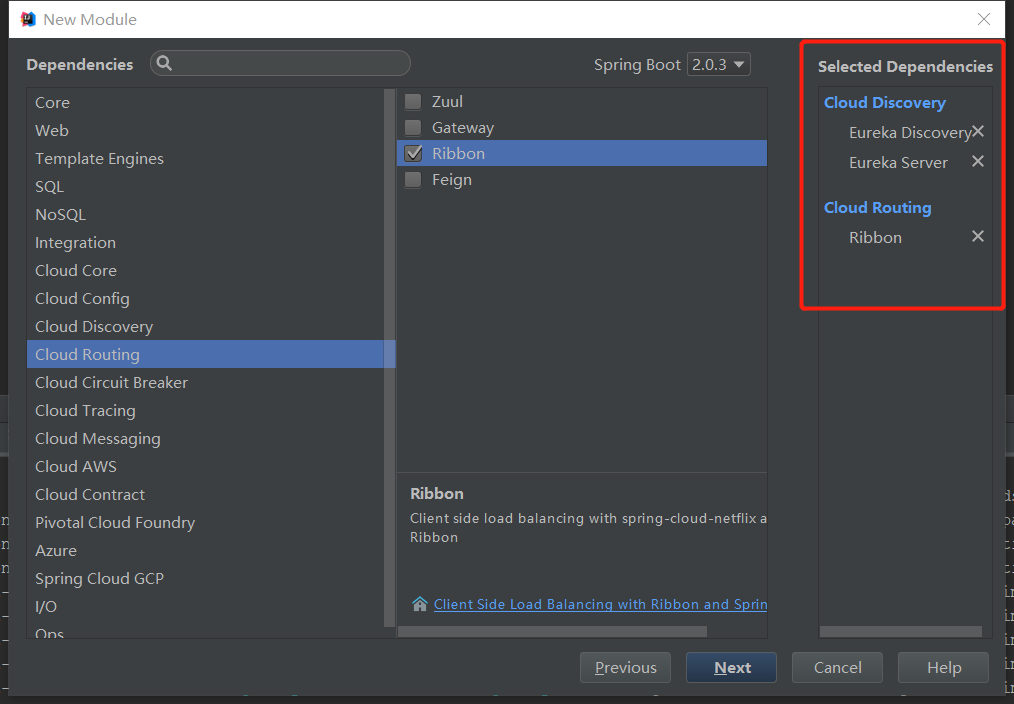Image resolution: width=1014 pixels, height=704 pixels.
Task: Click the search magnifier icon
Action: [164, 63]
